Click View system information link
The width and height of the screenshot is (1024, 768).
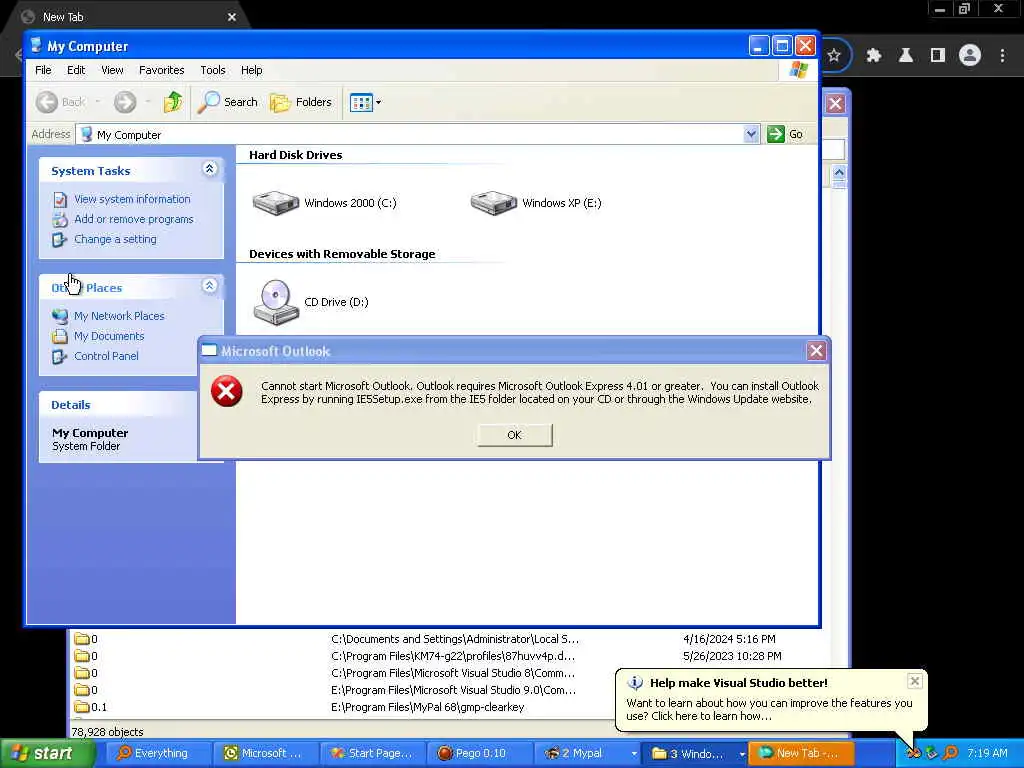[132, 199]
